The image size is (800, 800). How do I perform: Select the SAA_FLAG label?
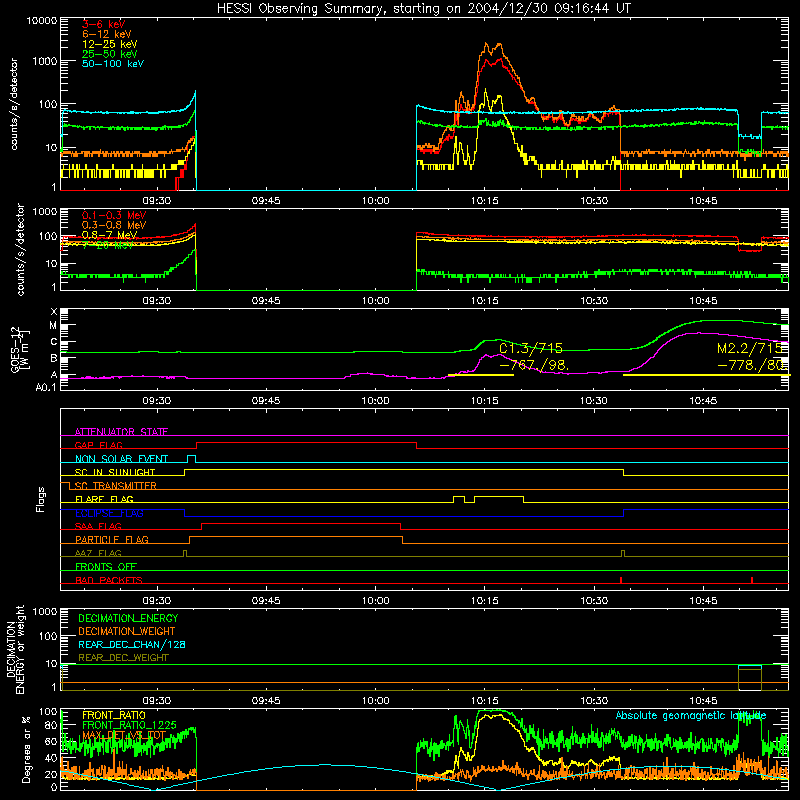click(x=98, y=527)
